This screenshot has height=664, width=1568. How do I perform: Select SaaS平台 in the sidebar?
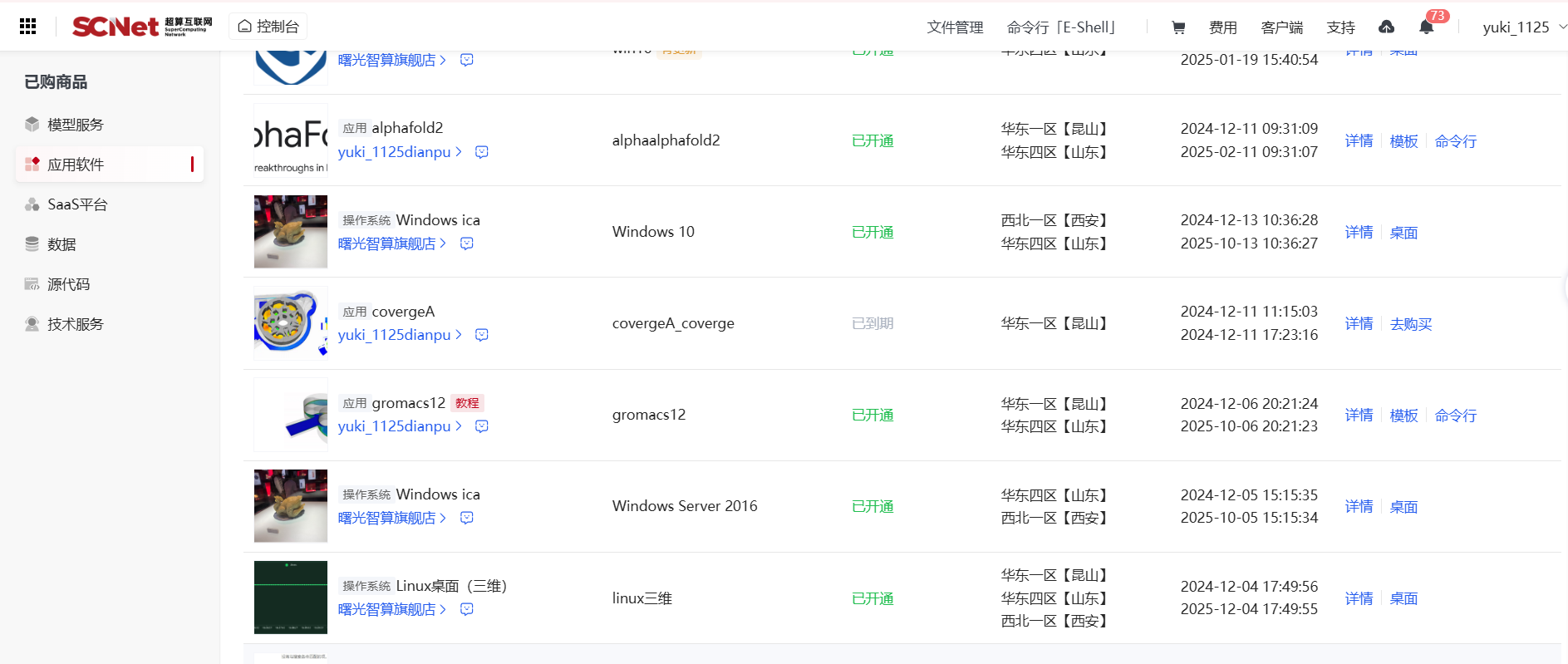(x=77, y=204)
